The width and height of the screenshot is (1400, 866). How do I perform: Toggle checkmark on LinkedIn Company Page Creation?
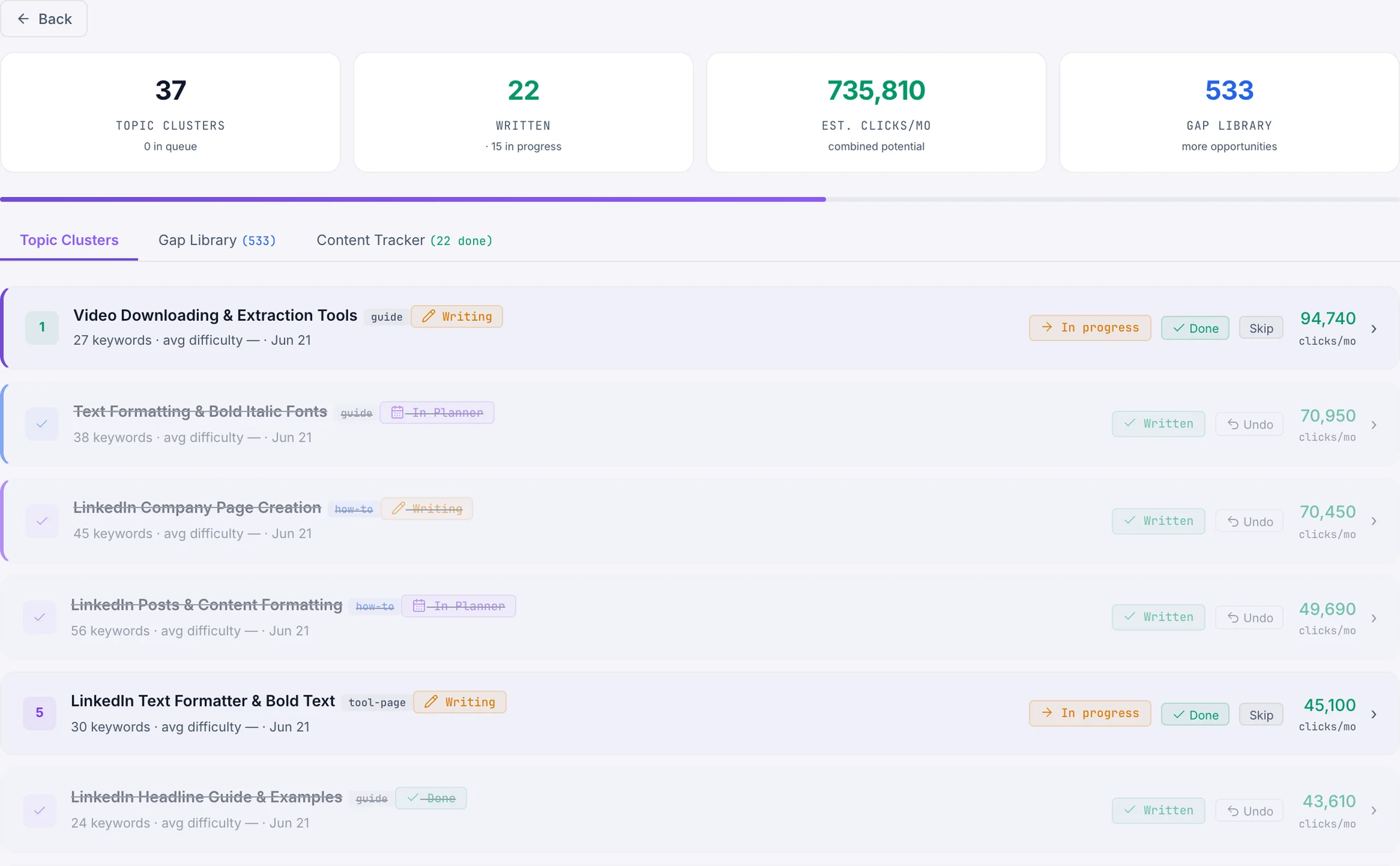tap(42, 521)
